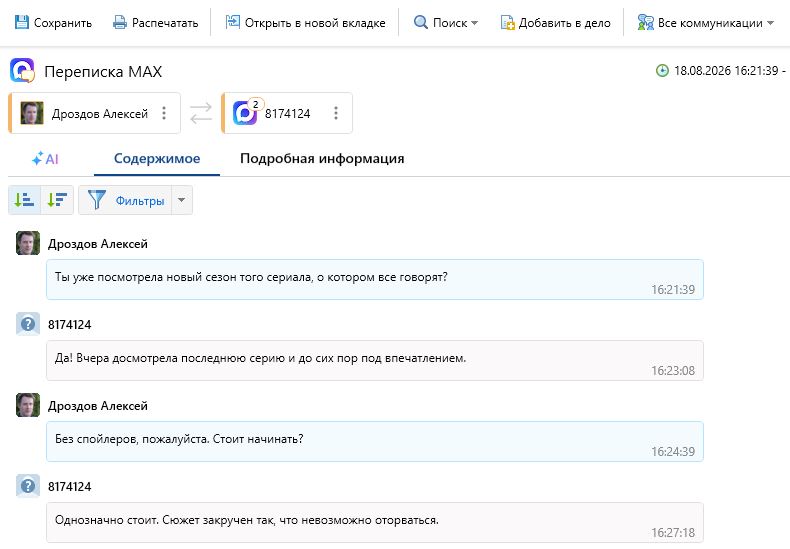
Task: Click the MAX icon with badge 2
Action: click(x=246, y=112)
